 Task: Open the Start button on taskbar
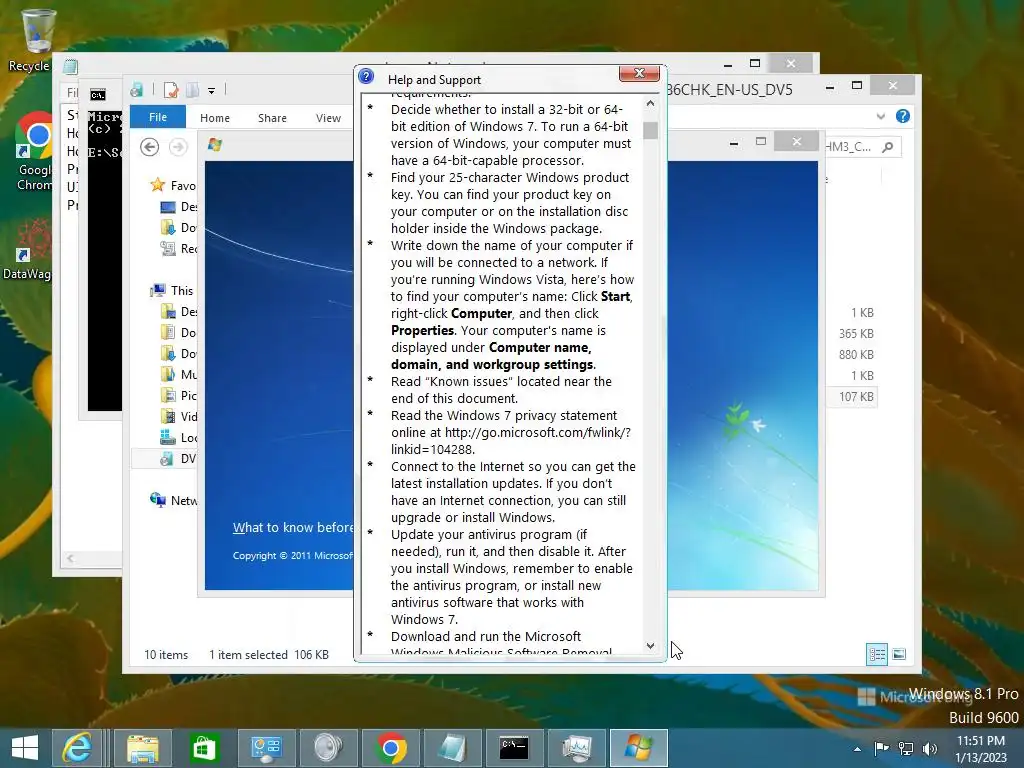point(25,748)
